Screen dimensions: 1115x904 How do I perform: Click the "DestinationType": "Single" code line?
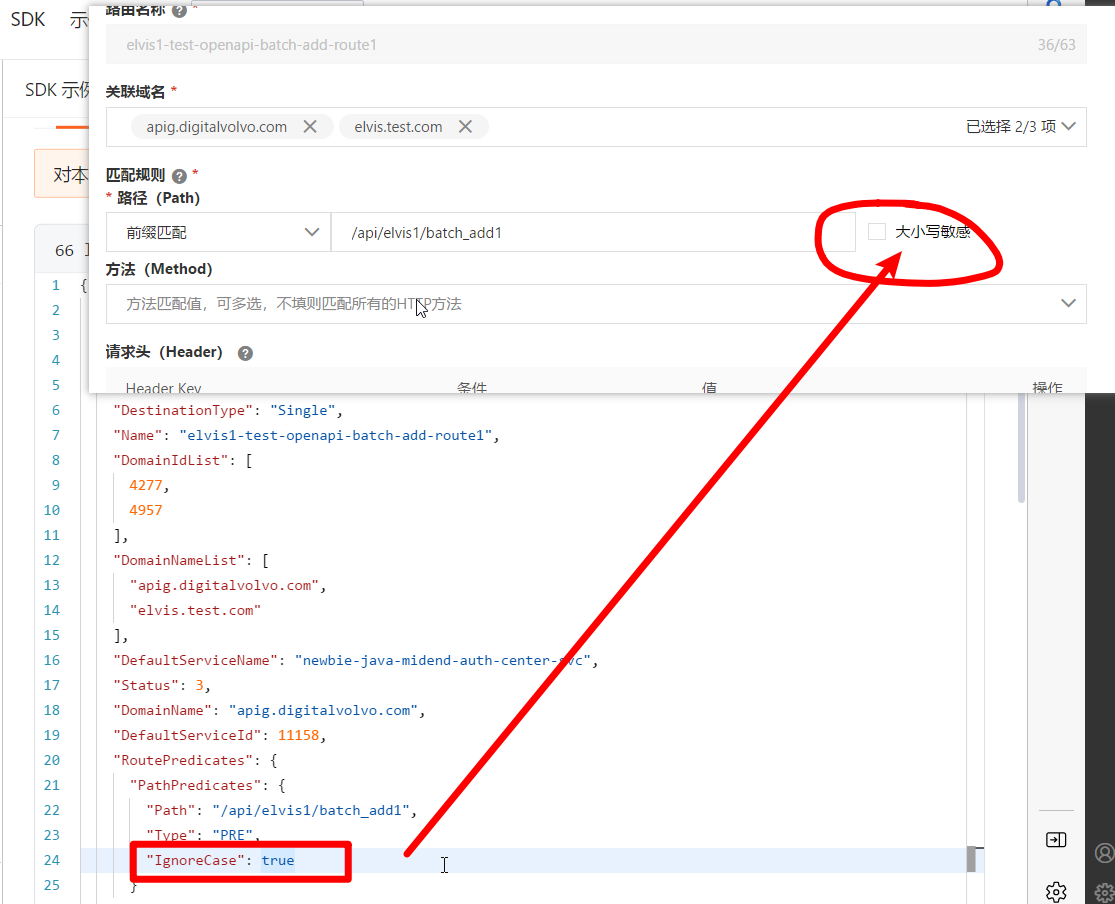tap(228, 410)
